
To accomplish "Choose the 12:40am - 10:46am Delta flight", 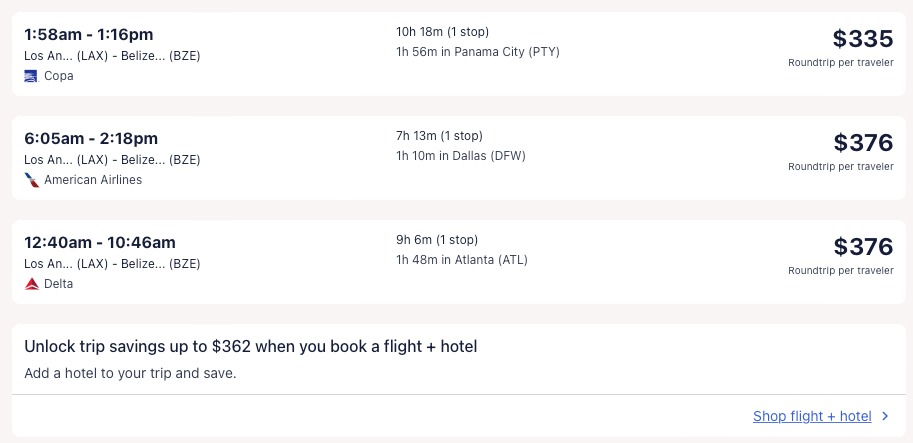I will click(100, 242).
